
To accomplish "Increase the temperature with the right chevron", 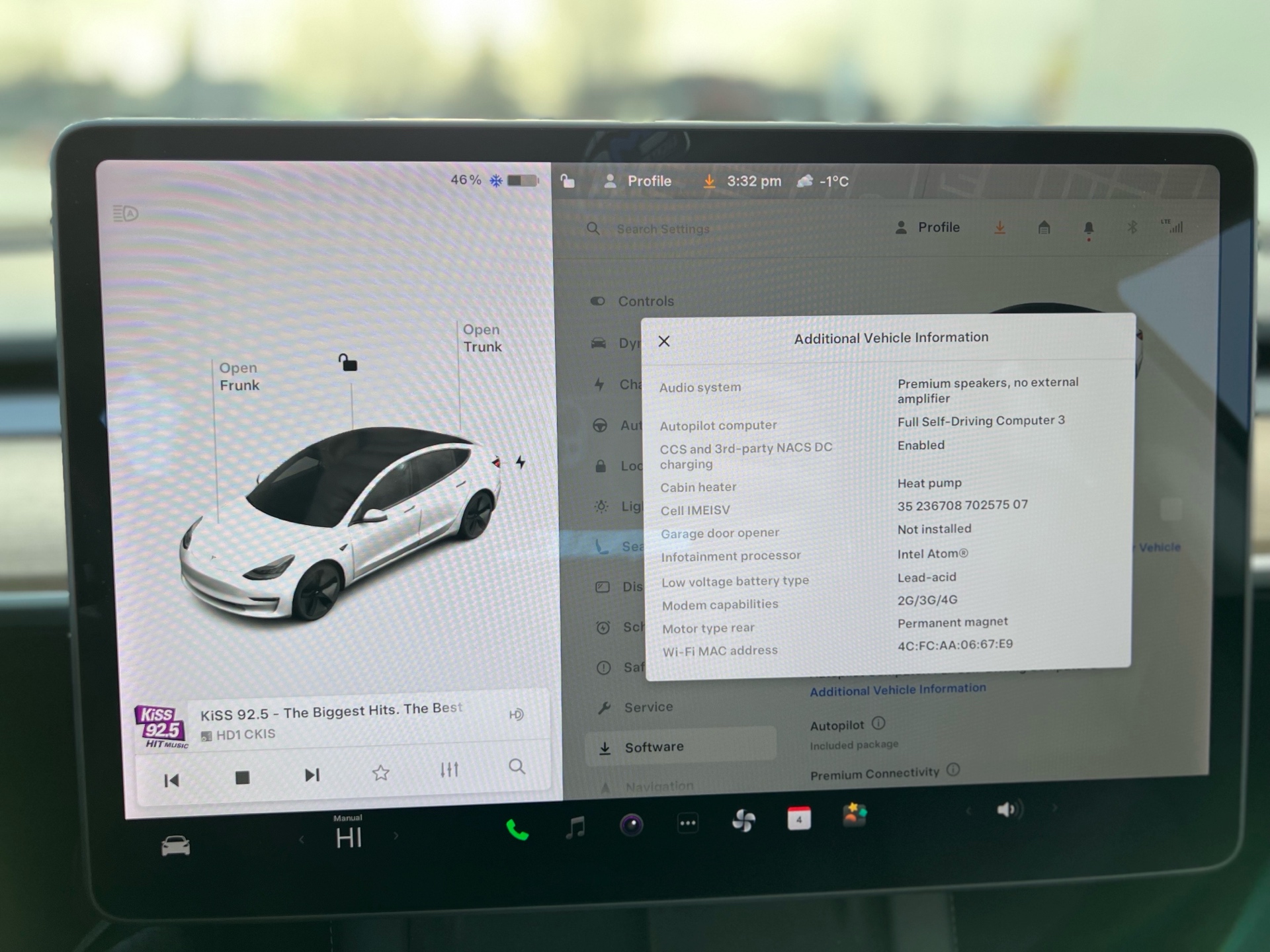I will click(396, 836).
